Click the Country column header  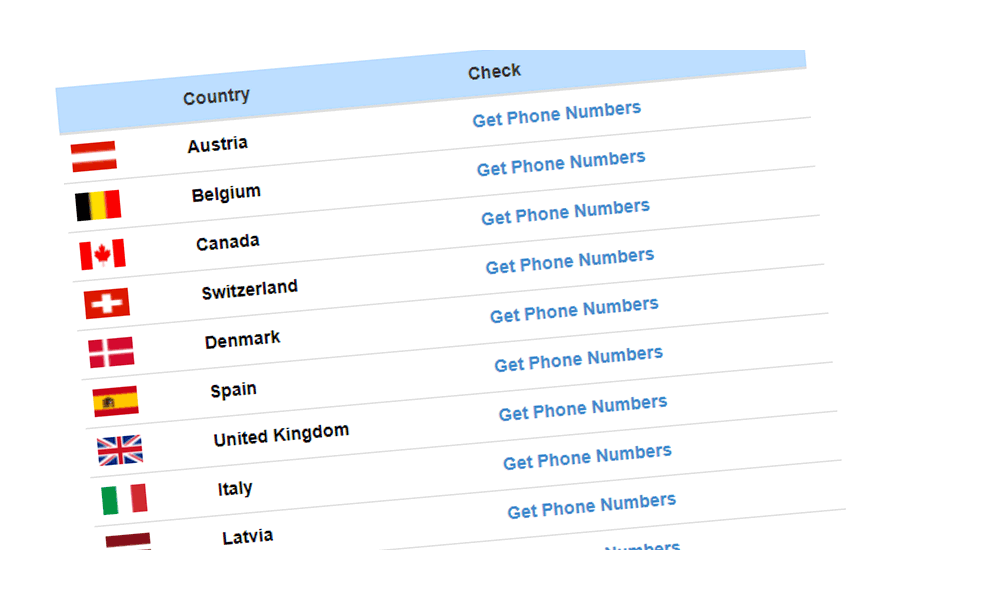pyautogui.click(x=216, y=97)
